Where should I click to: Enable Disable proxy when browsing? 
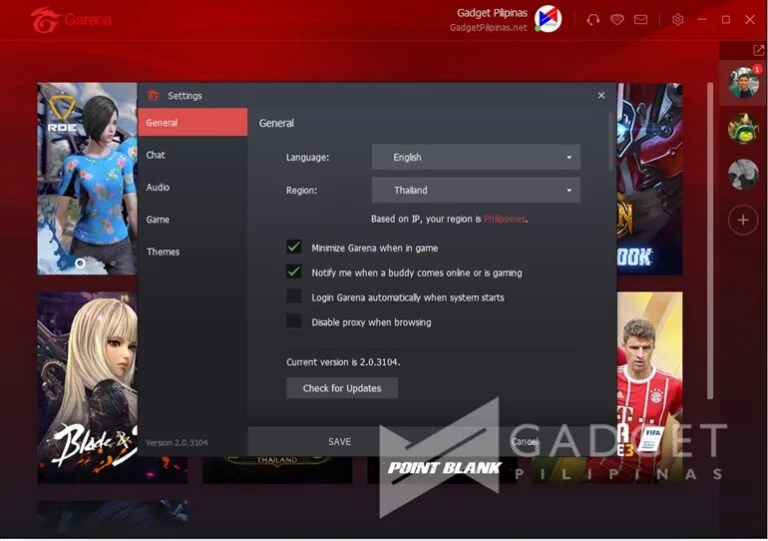pos(294,321)
